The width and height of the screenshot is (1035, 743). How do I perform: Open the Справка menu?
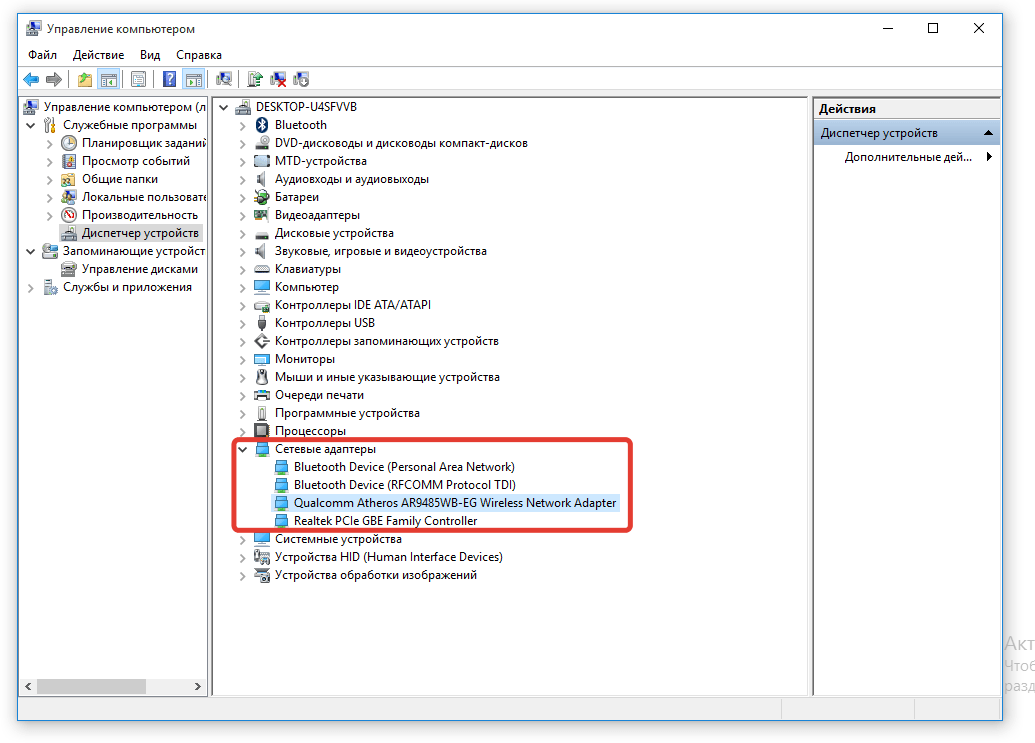click(x=199, y=55)
